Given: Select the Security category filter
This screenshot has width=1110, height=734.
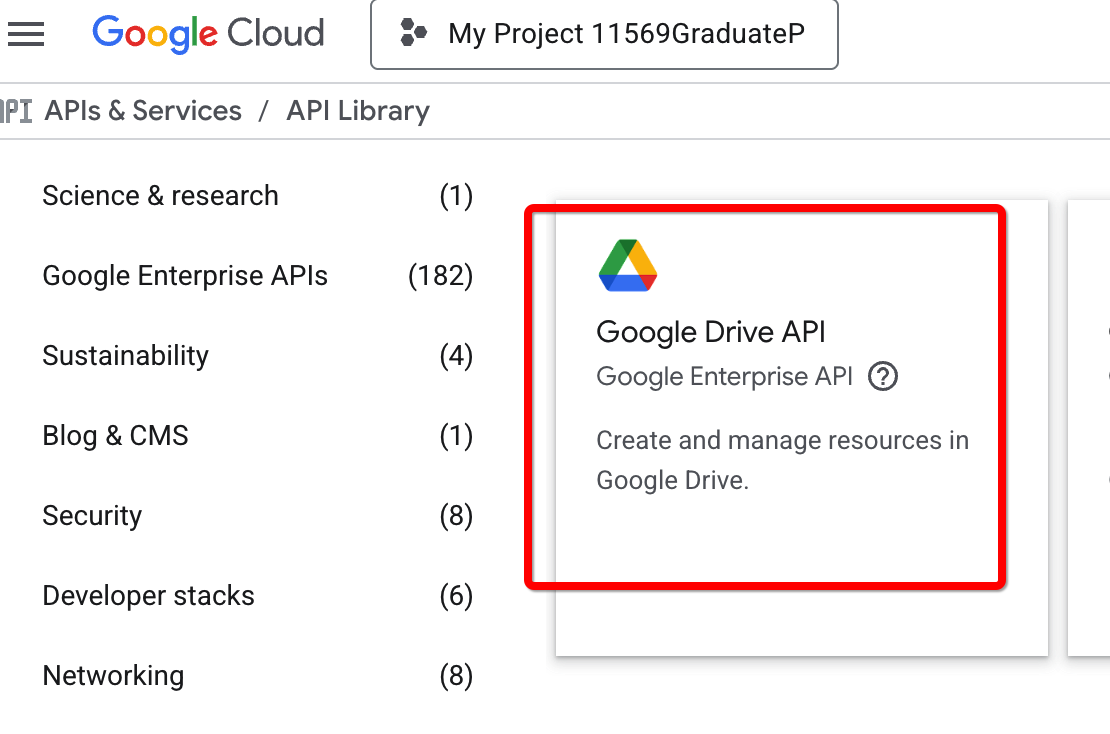Looking at the screenshot, I should (258, 516).
